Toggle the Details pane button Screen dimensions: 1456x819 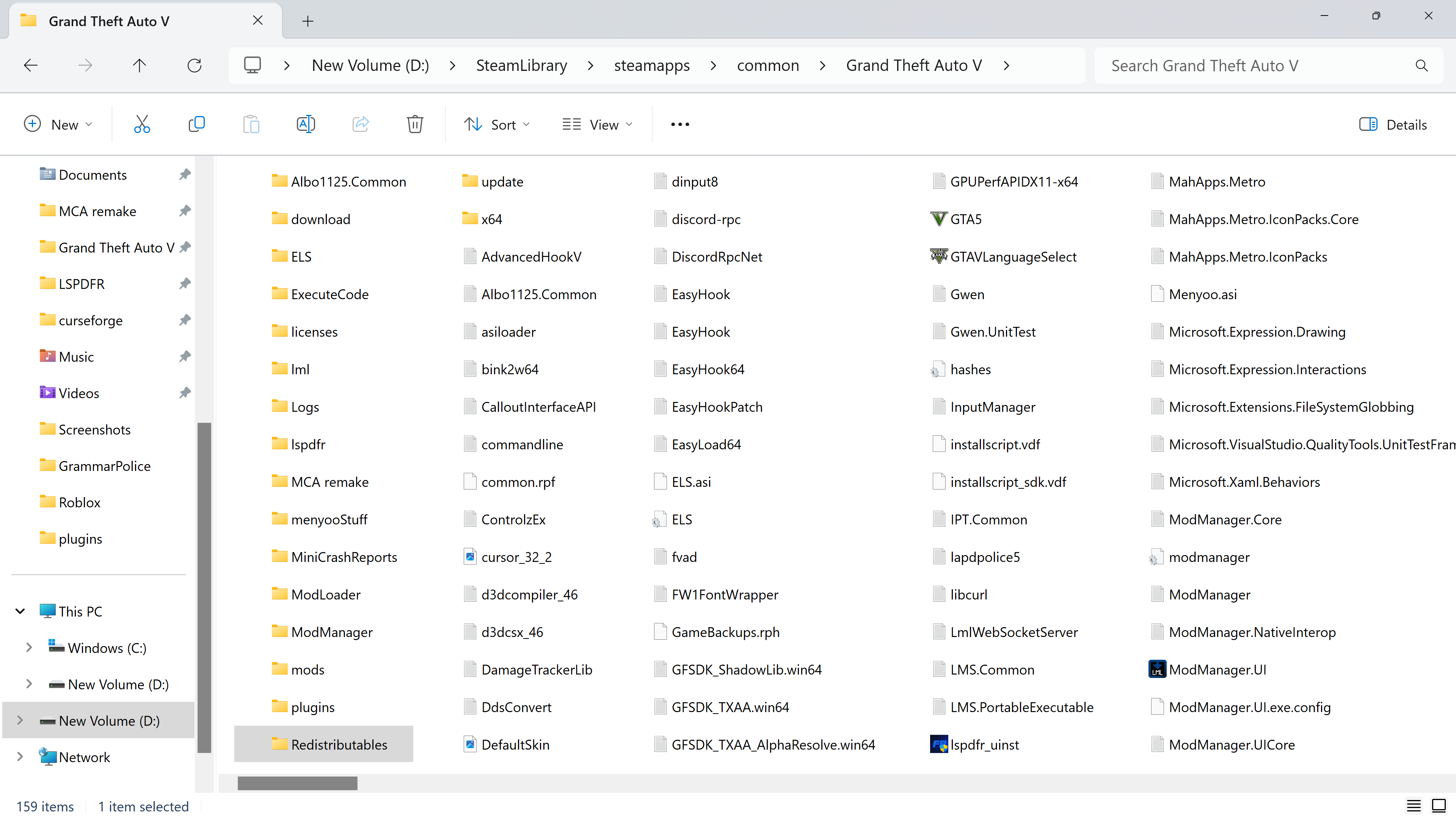(x=1393, y=124)
